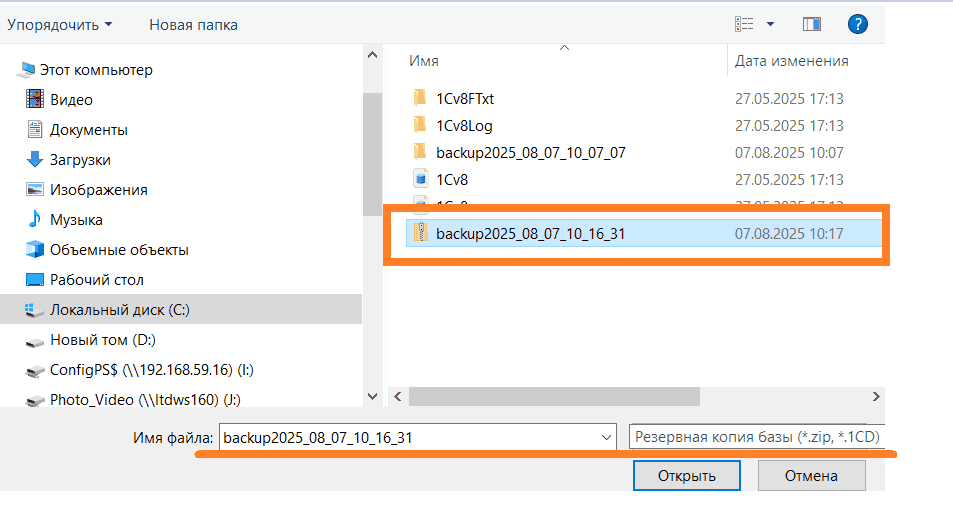Screen dimensions: 953x521
Task: Open the backup file type filter combo box
Action: tap(758, 437)
